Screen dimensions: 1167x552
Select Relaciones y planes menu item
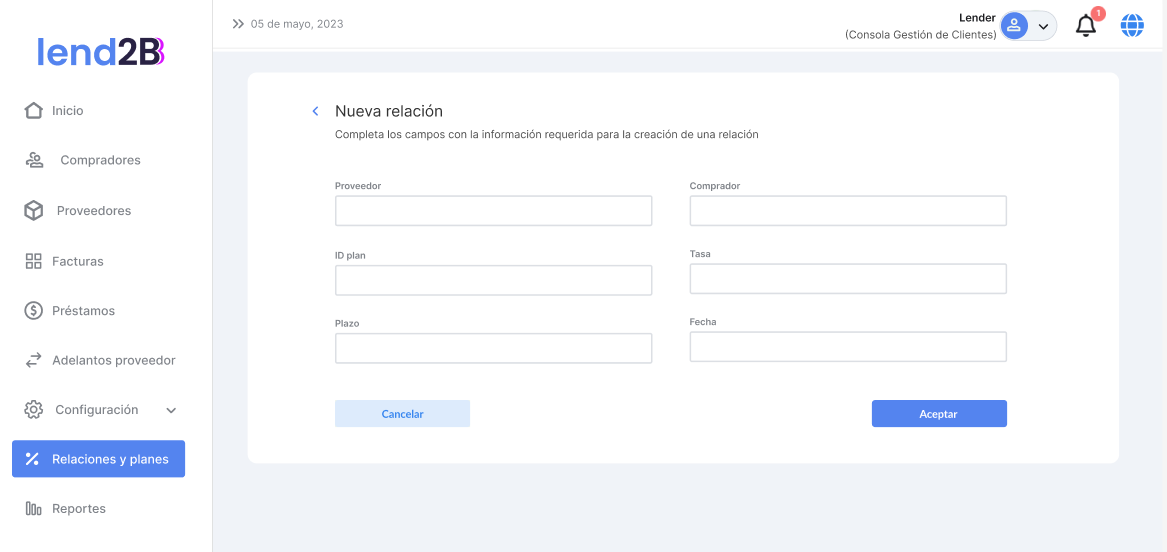(99, 459)
